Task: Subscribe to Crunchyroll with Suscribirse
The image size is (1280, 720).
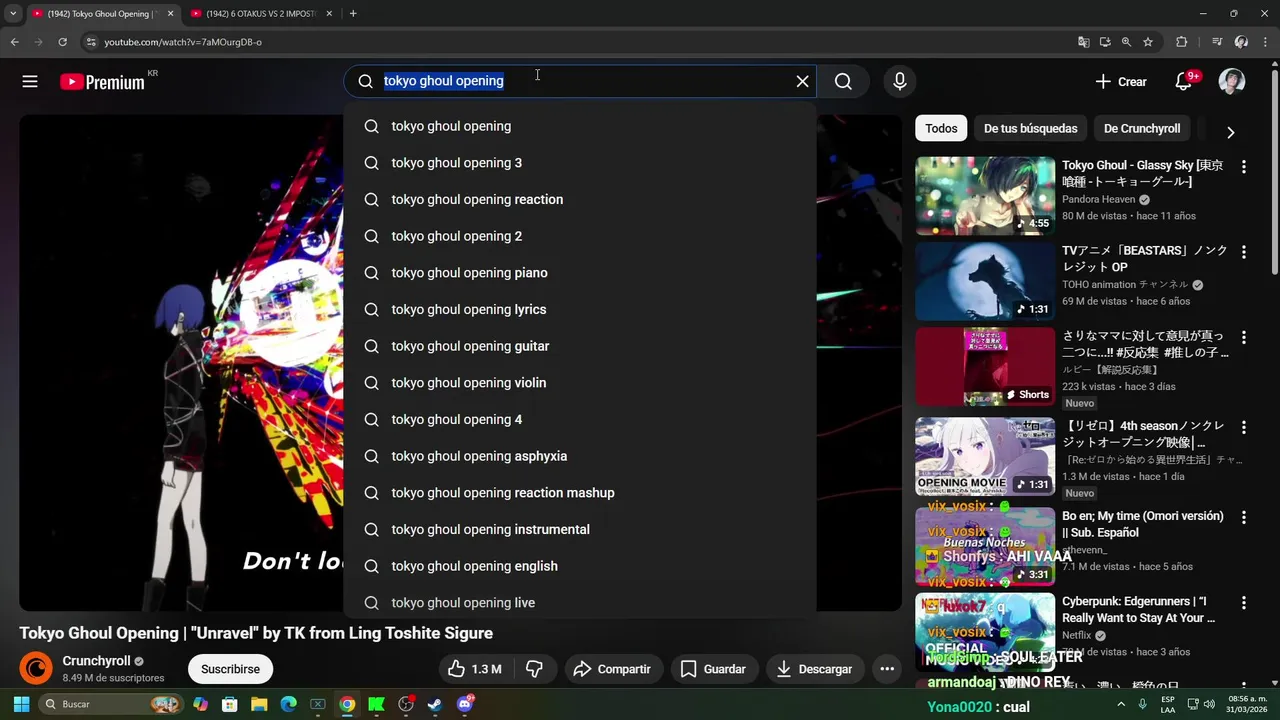Action: click(x=230, y=669)
